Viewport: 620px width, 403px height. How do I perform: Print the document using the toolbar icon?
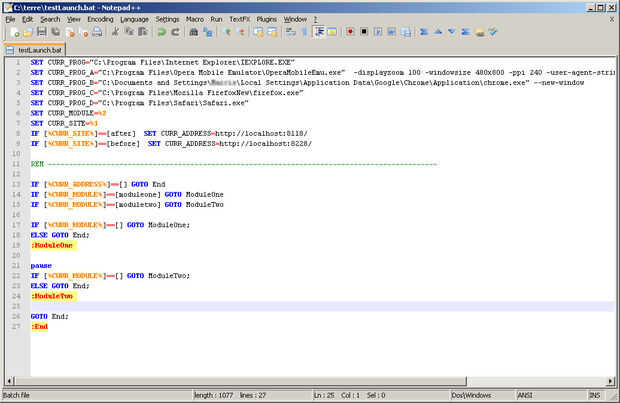pos(97,32)
